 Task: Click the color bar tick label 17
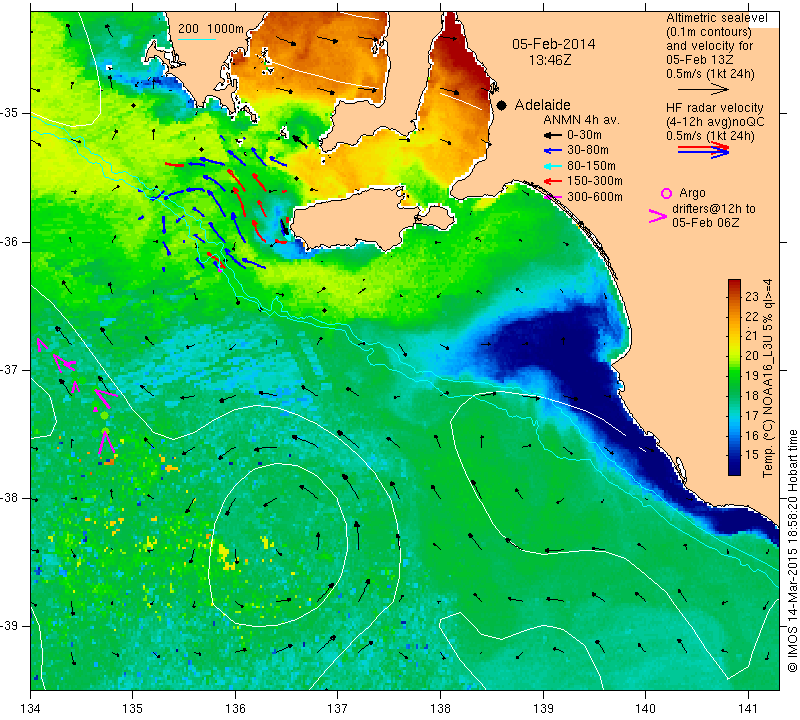[752, 415]
